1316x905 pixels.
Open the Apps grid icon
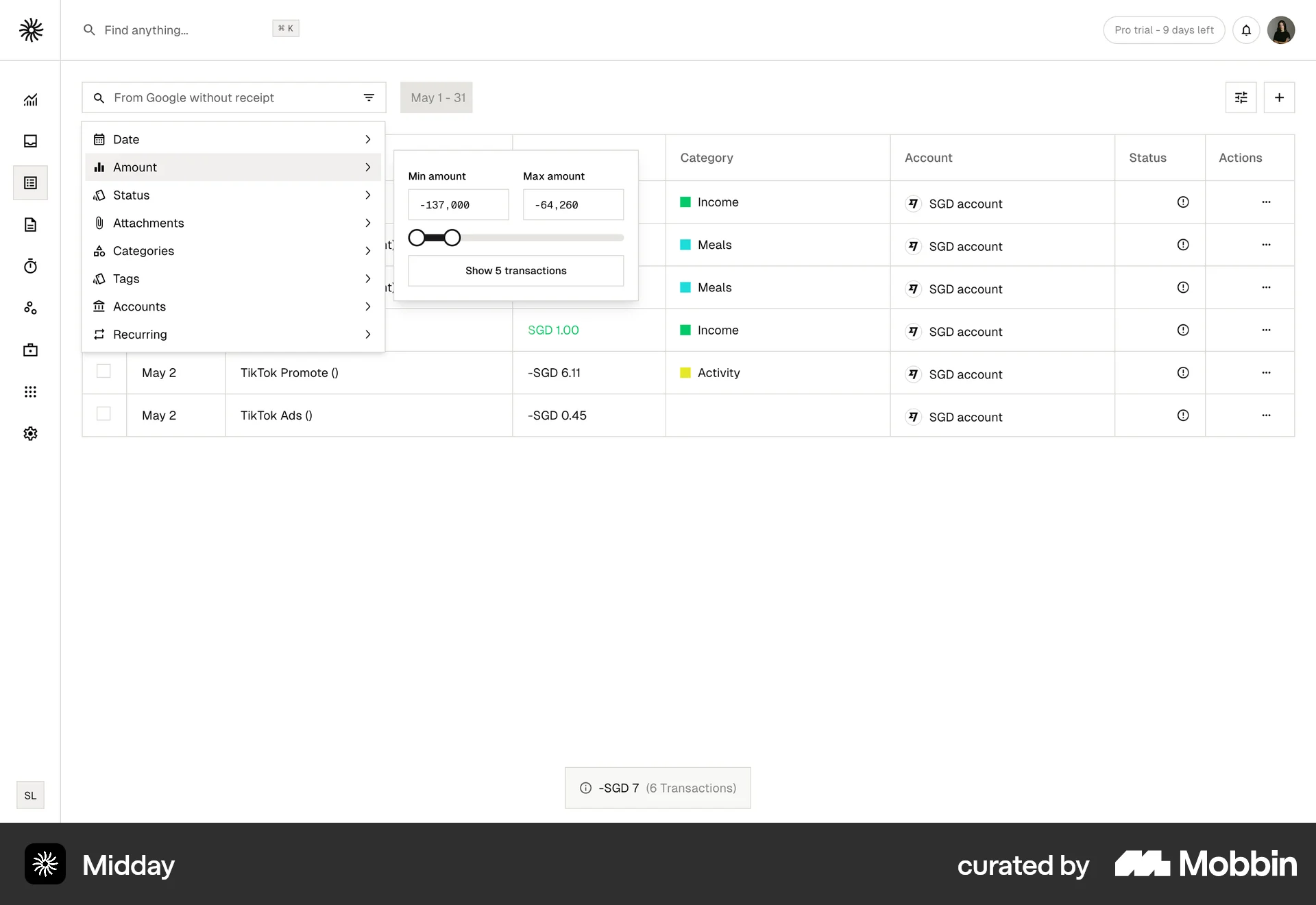pos(30,391)
